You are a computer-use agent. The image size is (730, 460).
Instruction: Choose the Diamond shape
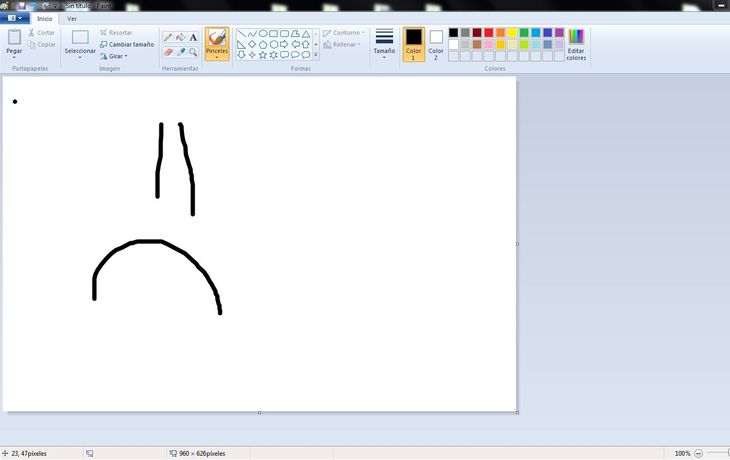coord(252,44)
